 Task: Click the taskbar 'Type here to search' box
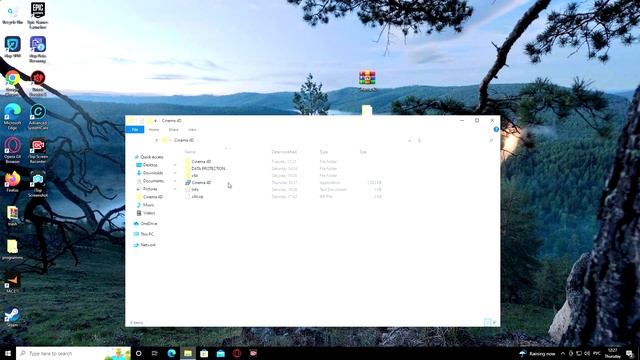point(73,353)
